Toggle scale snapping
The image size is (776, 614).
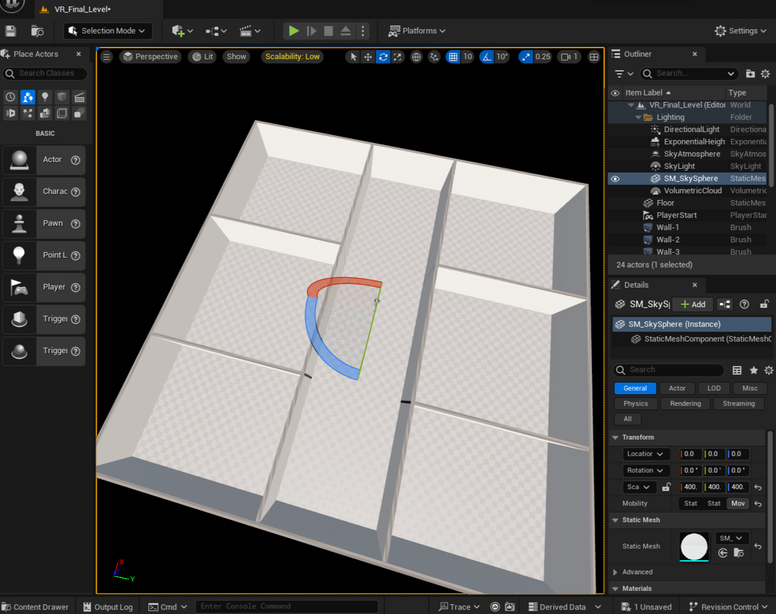pyautogui.click(x=526, y=57)
